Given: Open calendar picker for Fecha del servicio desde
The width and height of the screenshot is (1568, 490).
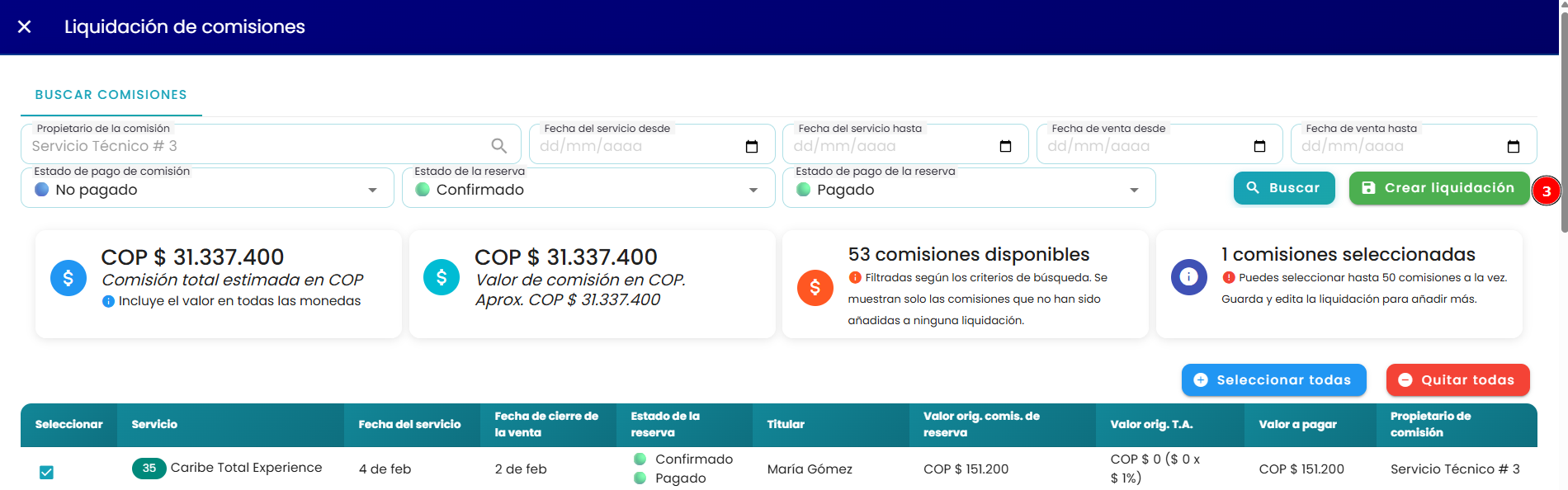Looking at the screenshot, I should (752, 147).
